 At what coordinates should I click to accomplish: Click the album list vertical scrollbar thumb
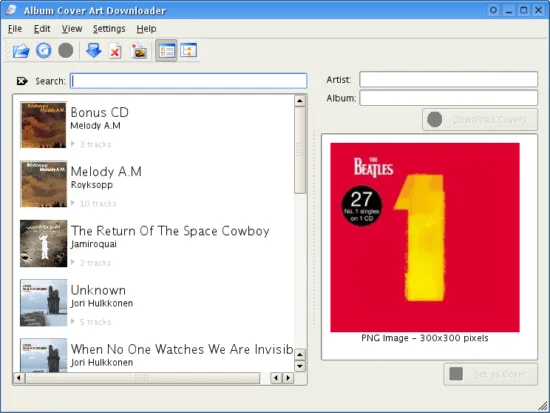(300, 150)
